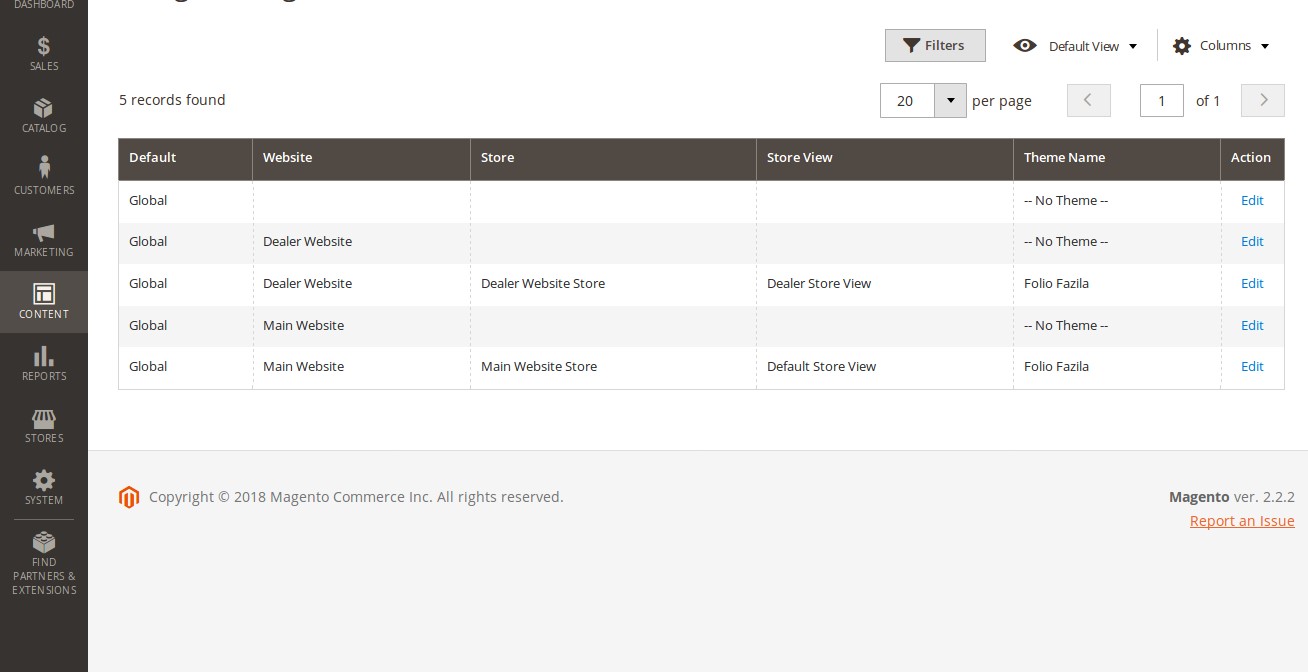Viewport: 1308px width, 672px height.
Task: Edit the Main Website Store configuration
Action: 1252,366
